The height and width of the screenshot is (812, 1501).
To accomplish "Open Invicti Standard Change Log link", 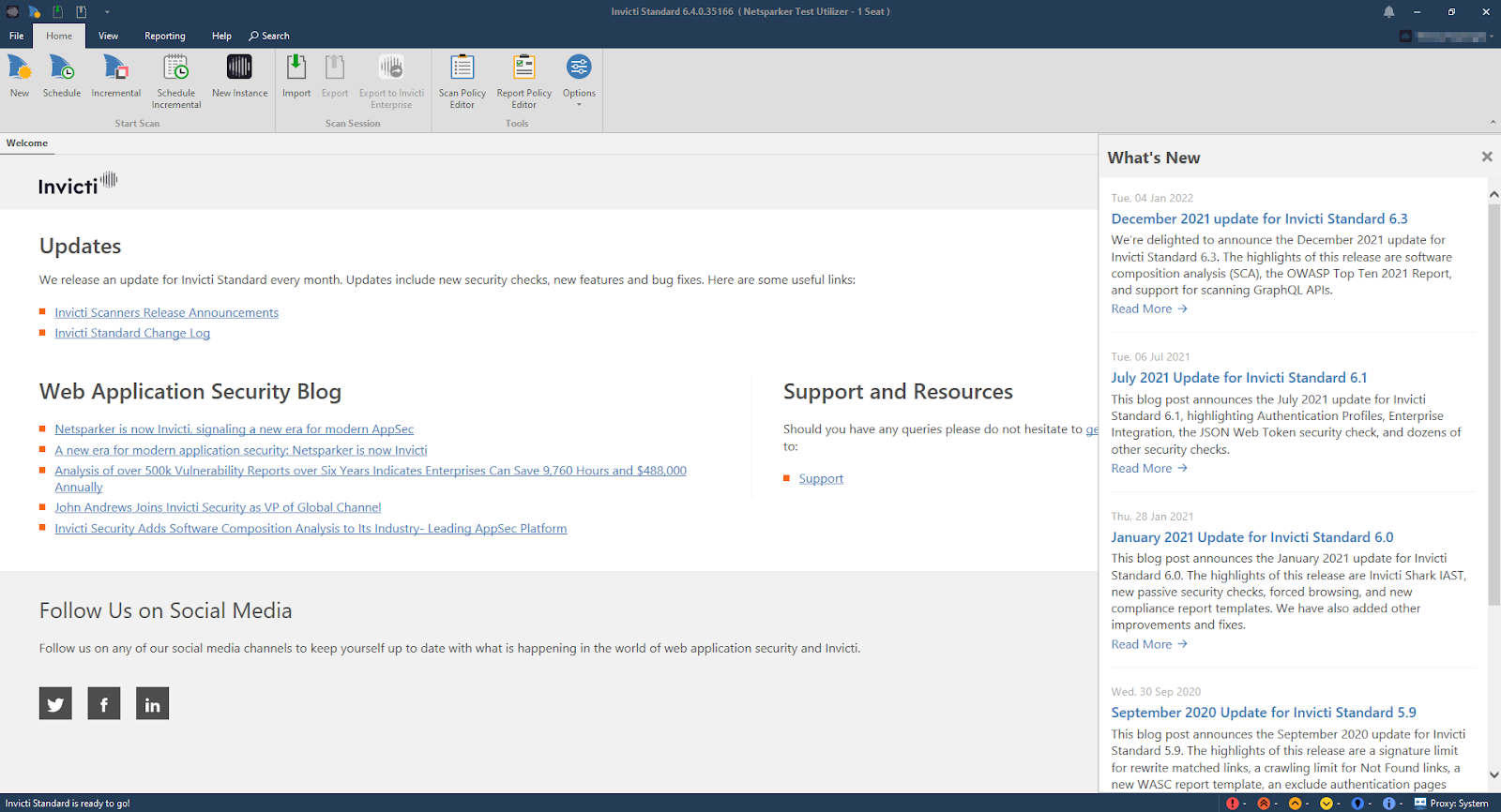I will (x=132, y=333).
